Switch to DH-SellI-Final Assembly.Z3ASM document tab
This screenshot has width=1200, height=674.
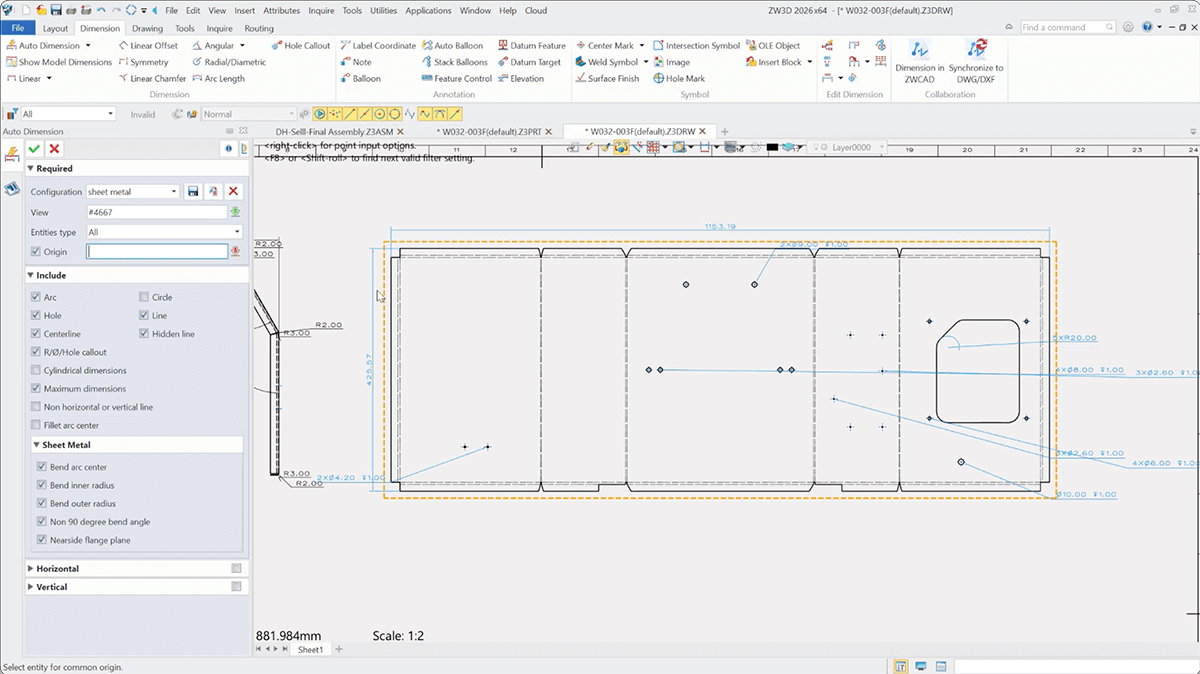334,131
